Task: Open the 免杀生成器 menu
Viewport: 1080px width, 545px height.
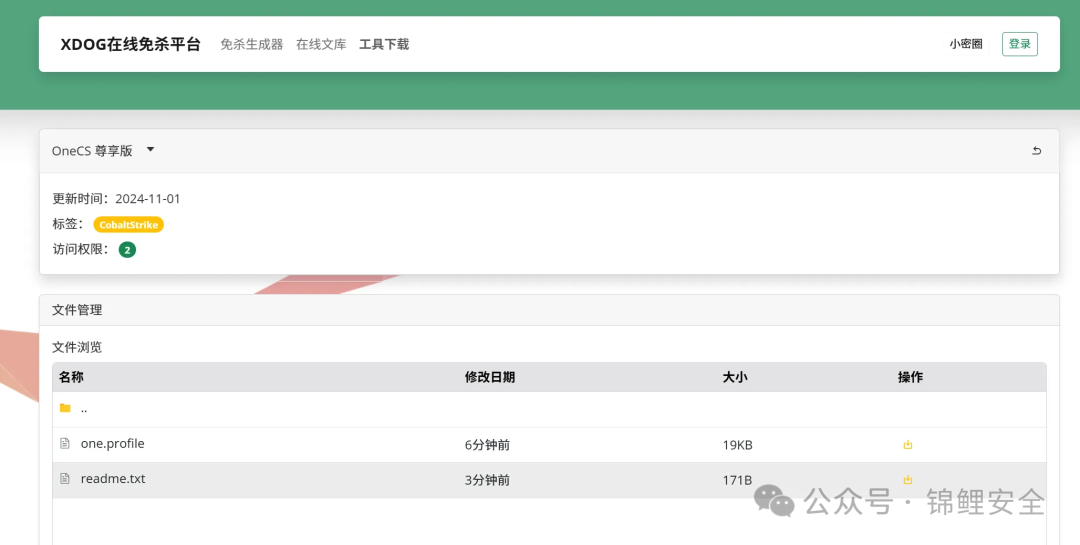Action: click(251, 44)
